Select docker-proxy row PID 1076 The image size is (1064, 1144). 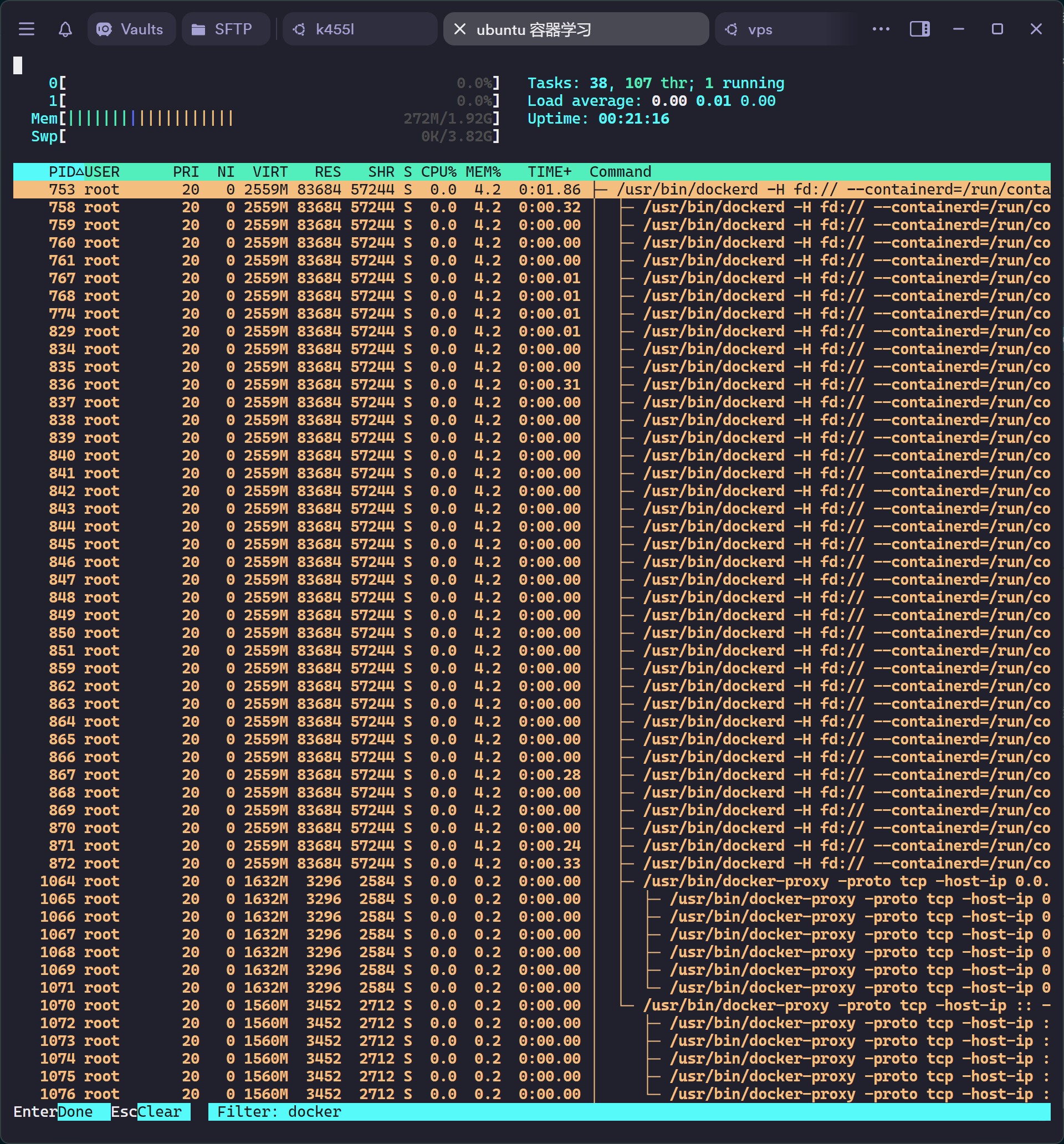[531, 1094]
